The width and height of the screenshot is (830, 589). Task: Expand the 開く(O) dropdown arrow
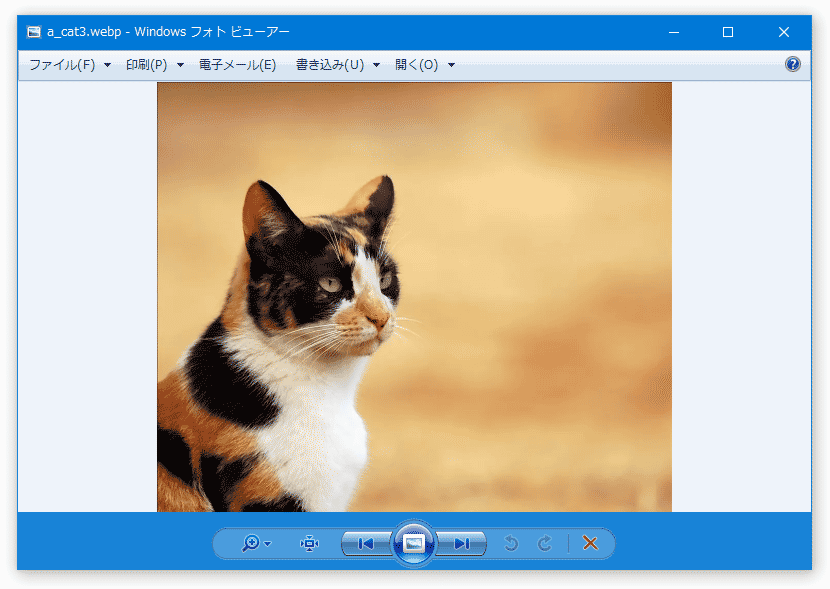point(452,65)
